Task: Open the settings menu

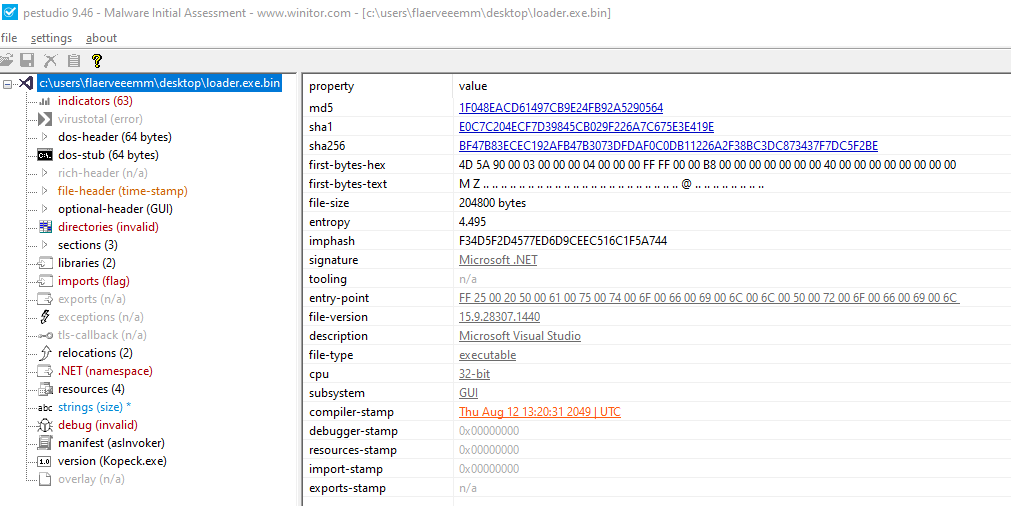Action: [x=51, y=38]
